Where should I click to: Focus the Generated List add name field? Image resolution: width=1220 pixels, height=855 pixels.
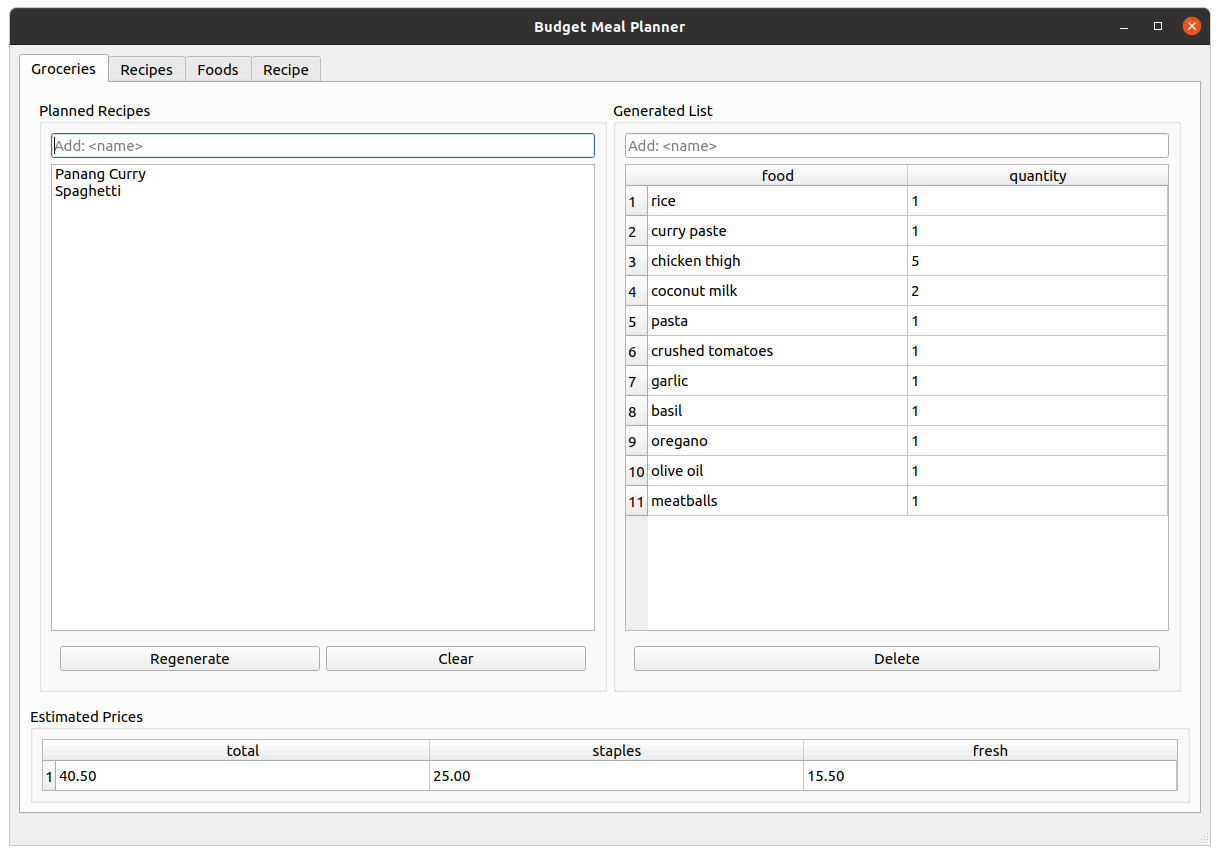pyautogui.click(x=897, y=146)
